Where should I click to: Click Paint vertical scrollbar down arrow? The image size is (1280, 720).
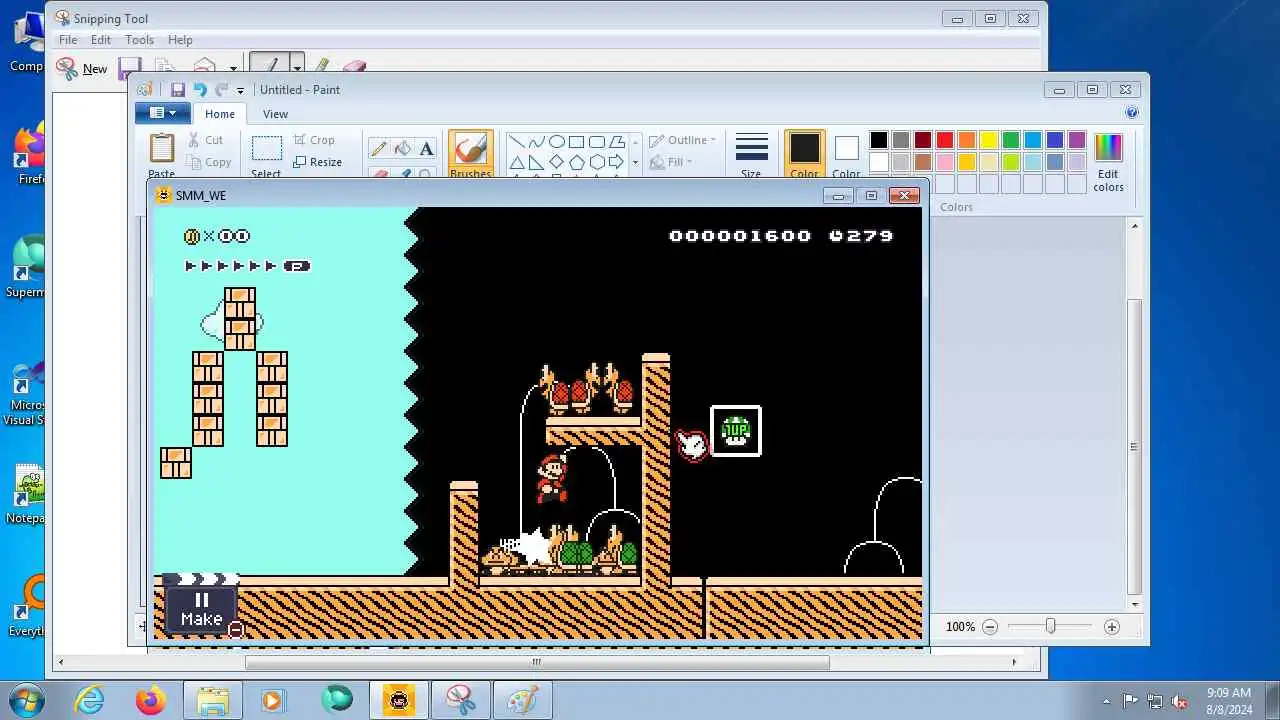click(x=1135, y=605)
